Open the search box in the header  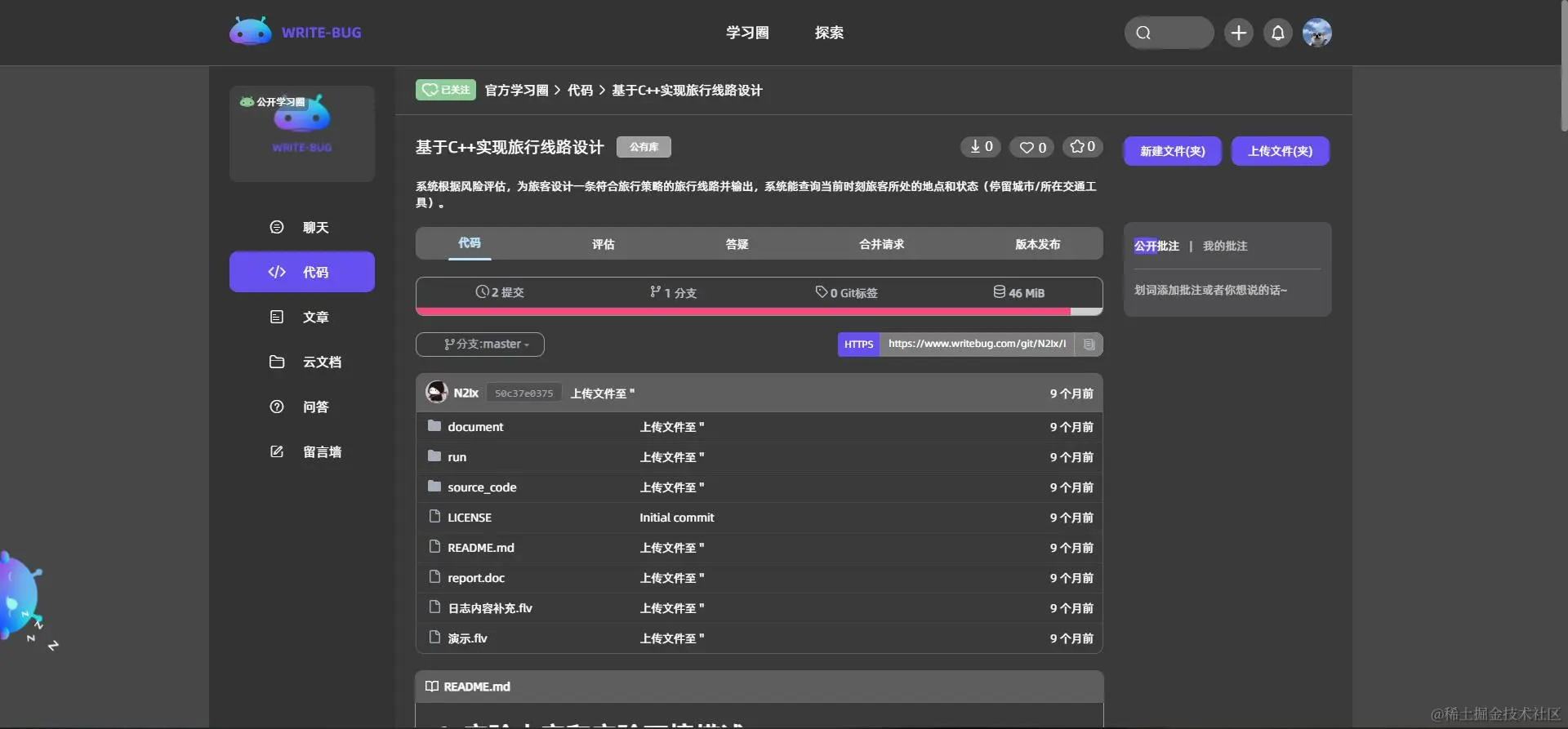tap(1169, 33)
